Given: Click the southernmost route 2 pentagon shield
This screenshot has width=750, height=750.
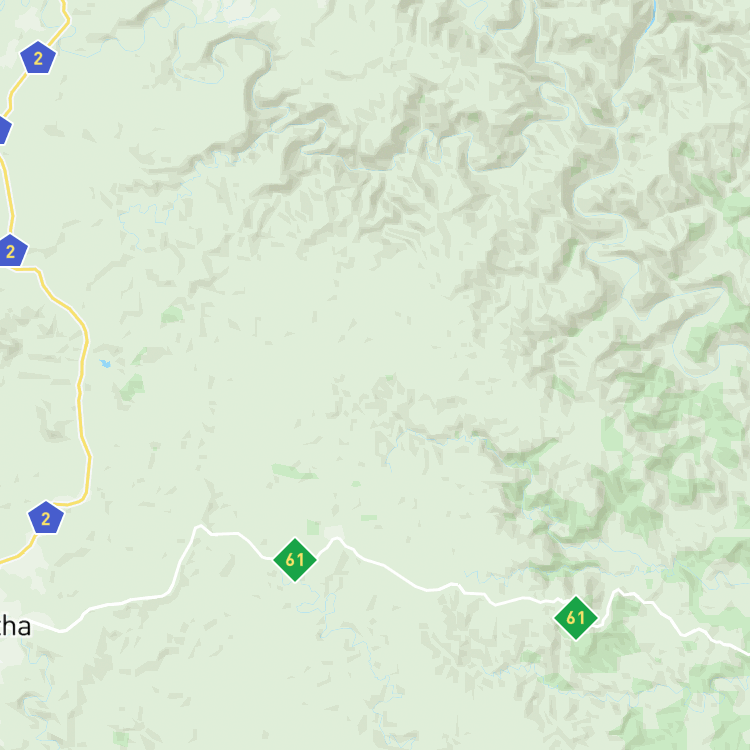Looking at the screenshot, I should pyautogui.click(x=46, y=518).
